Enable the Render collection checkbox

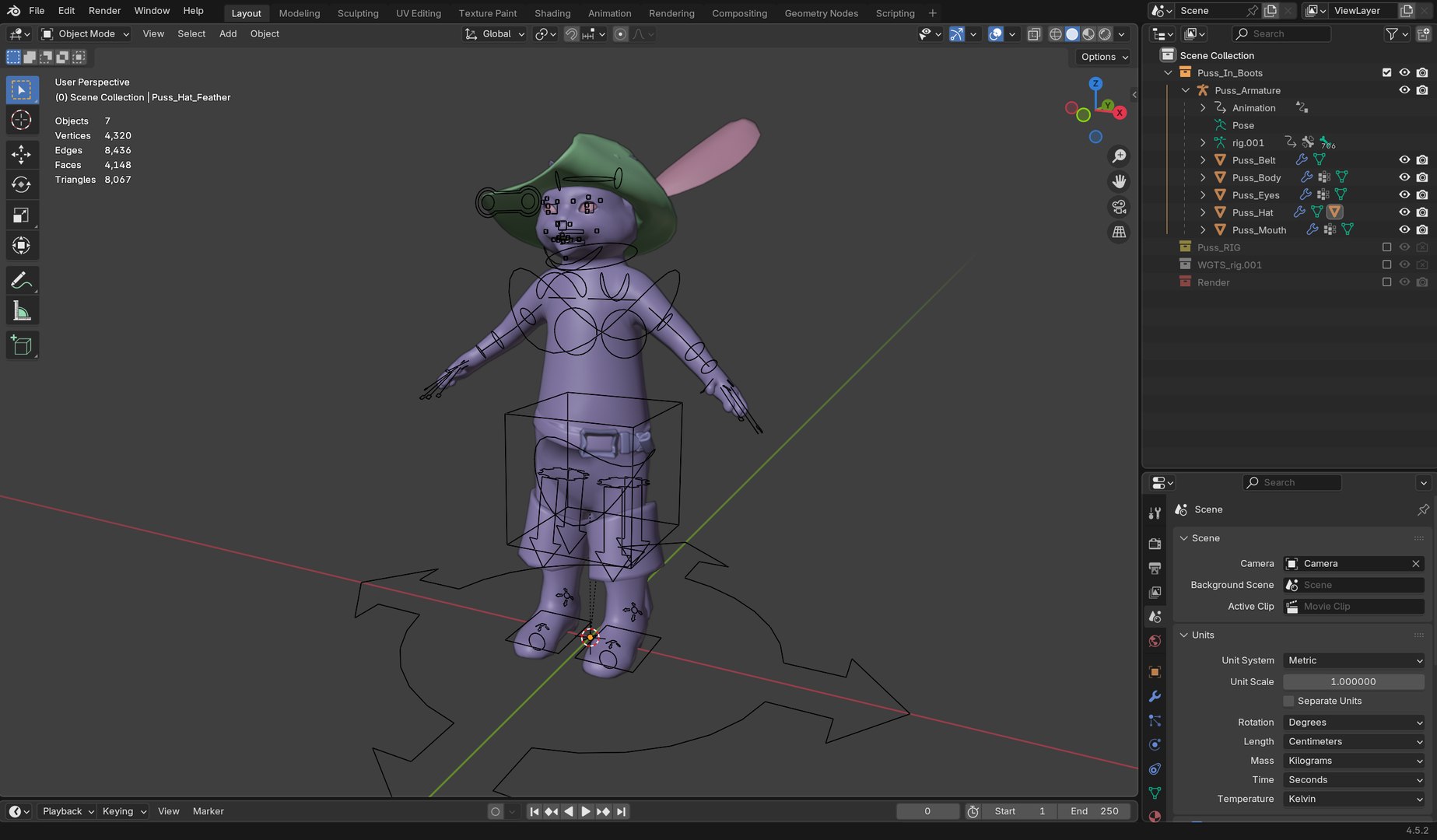(1386, 282)
